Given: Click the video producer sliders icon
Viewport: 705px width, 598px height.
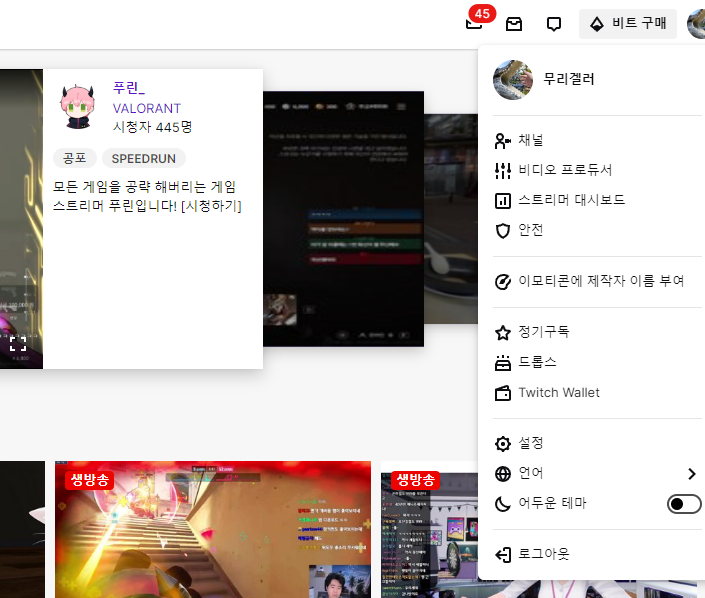Looking at the screenshot, I should click(x=503, y=170).
